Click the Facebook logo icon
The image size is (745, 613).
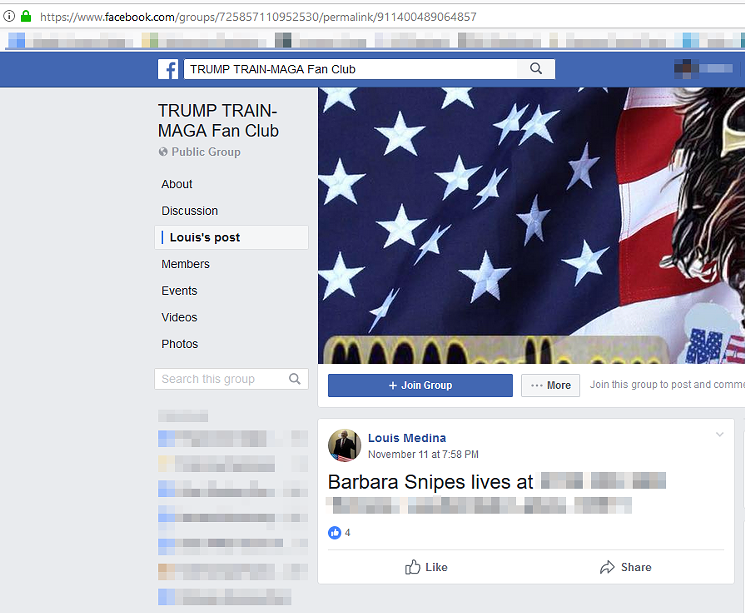tap(168, 69)
